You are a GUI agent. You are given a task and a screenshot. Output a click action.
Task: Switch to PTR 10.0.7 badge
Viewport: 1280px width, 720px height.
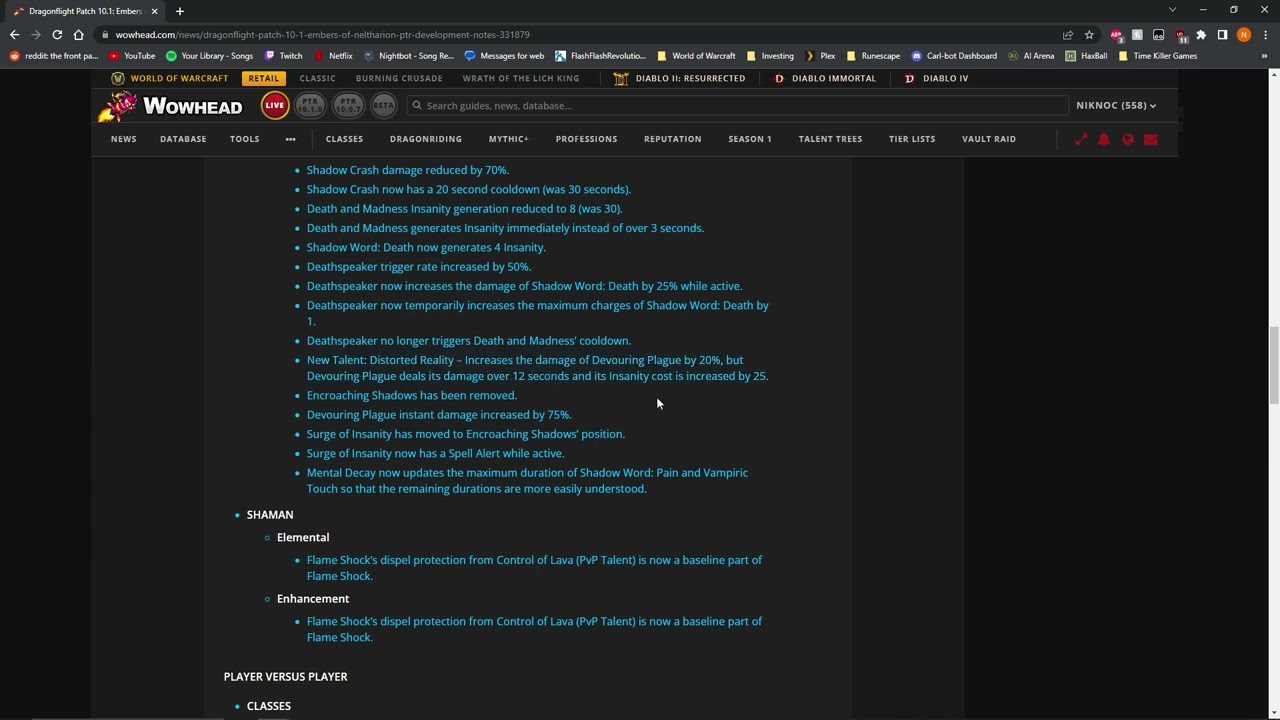click(x=348, y=105)
